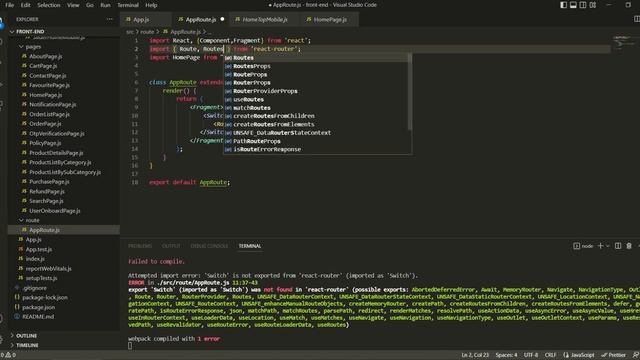Image resolution: width=640 pixels, height=360 pixels.
Task: Open package.json in the explorer
Action: pyautogui.click(x=38, y=307)
